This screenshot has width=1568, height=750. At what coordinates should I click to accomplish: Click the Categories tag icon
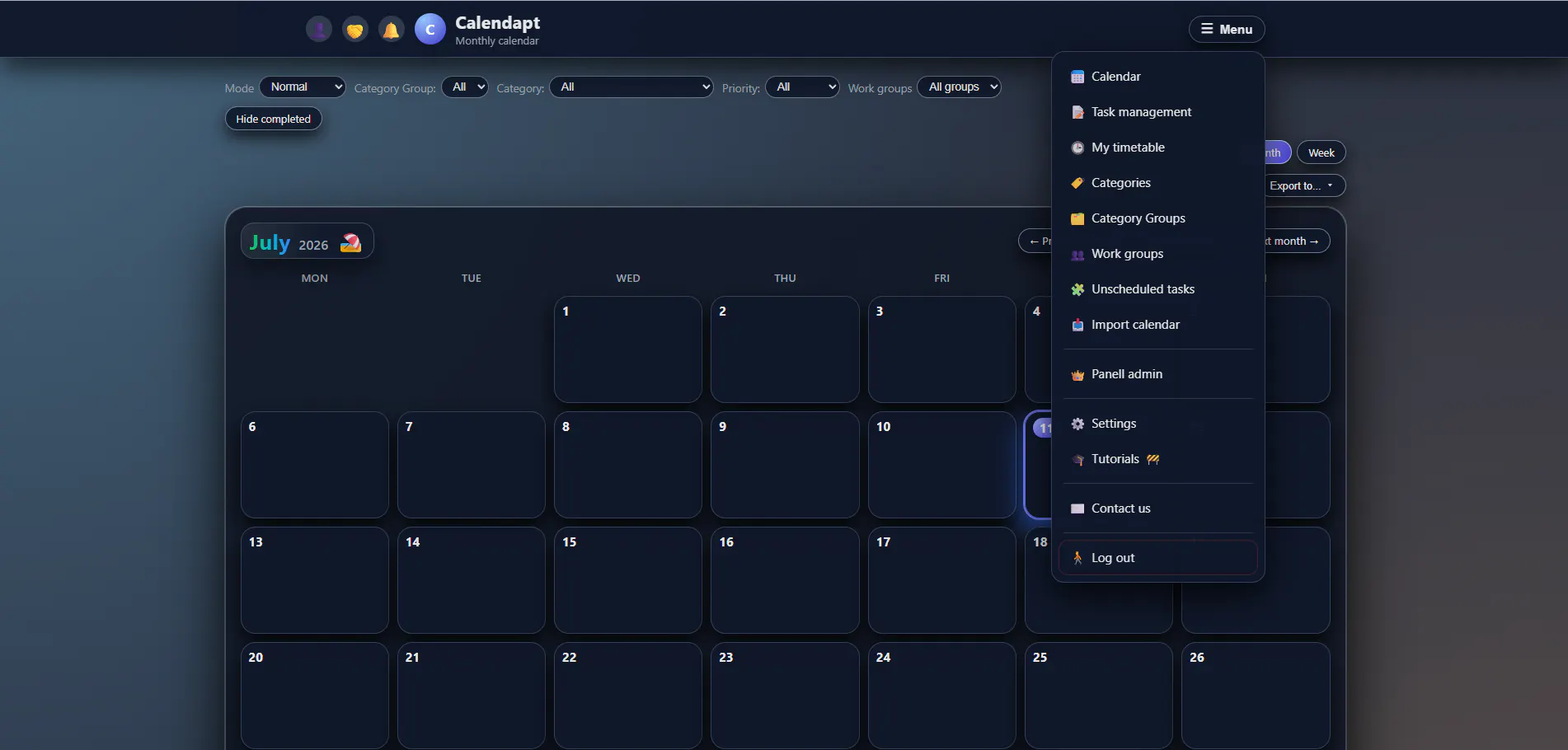[x=1077, y=183]
